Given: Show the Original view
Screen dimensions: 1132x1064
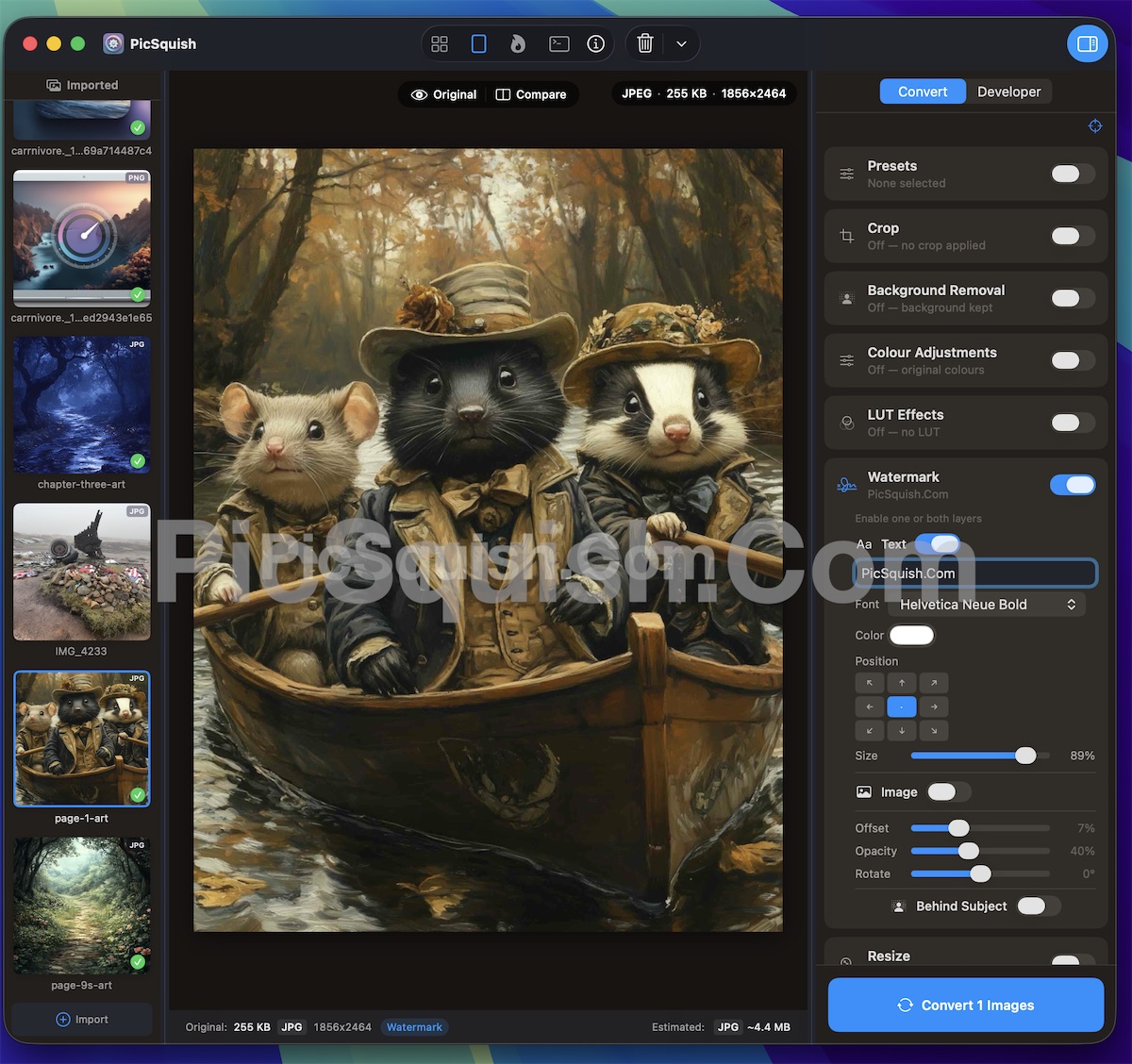Looking at the screenshot, I should [444, 94].
